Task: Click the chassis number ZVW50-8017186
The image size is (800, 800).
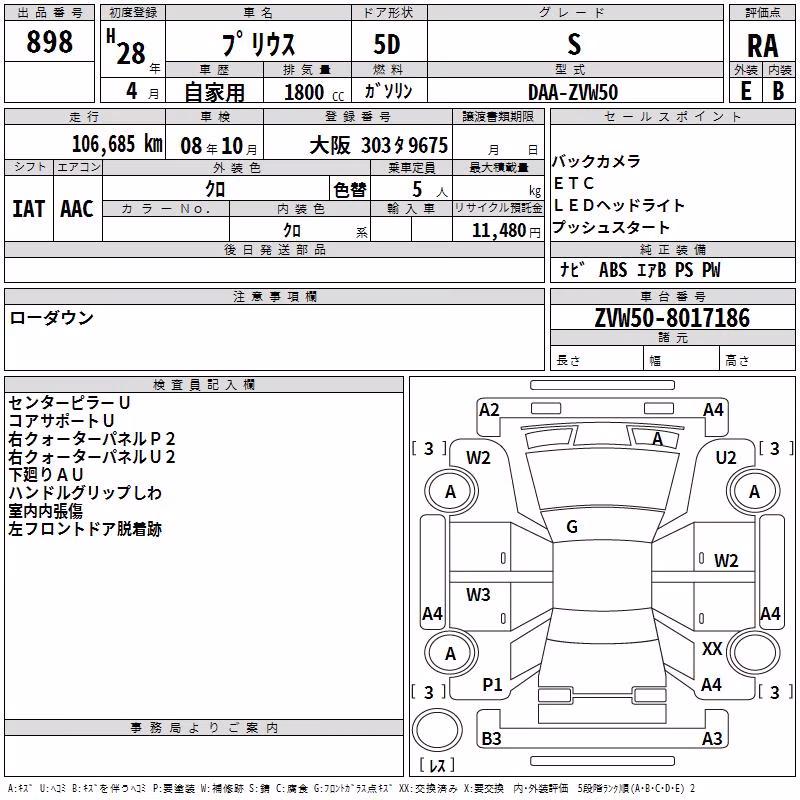Action: 672,318
